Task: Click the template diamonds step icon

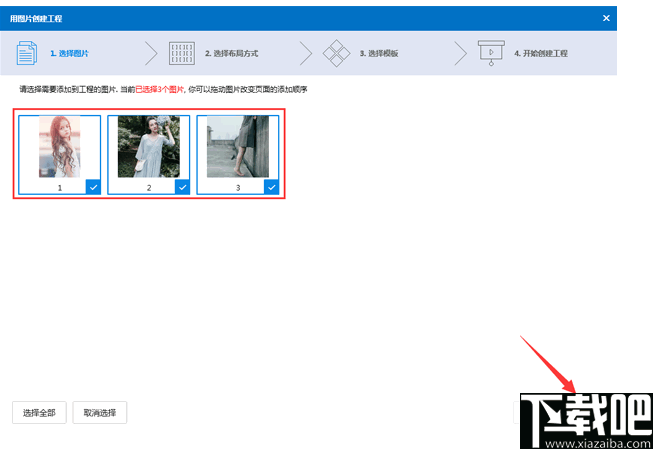Action: [x=336, y=53]
